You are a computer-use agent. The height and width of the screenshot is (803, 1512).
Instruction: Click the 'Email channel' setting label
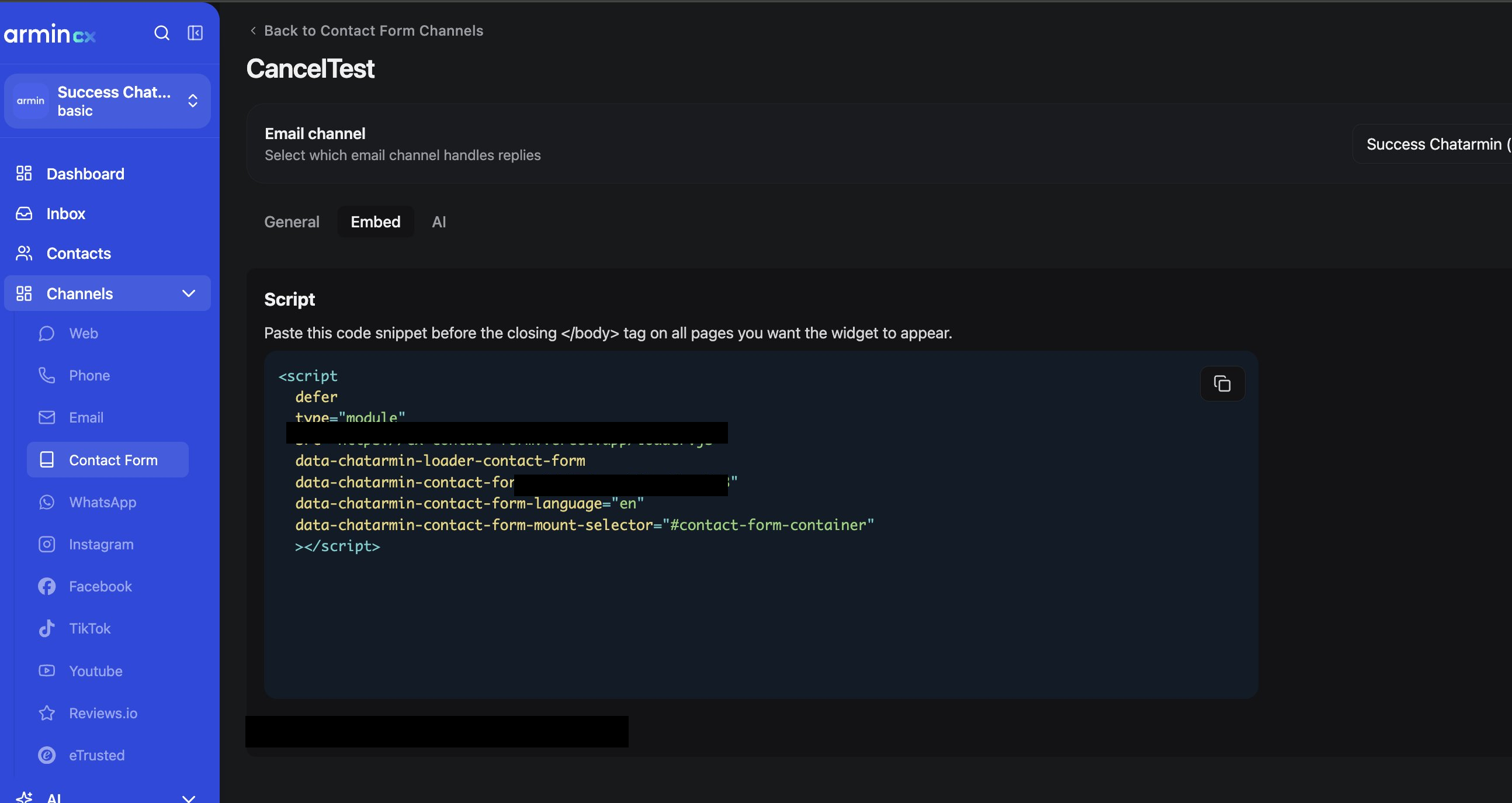pyautogui.click(x=314, y=134)
